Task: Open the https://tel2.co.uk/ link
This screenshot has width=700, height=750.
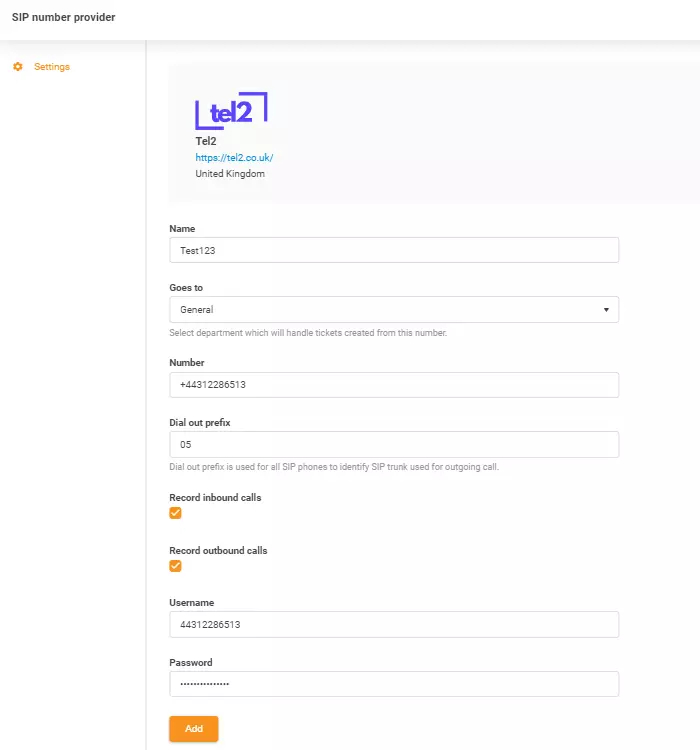Action: click(x=234, y=158)
